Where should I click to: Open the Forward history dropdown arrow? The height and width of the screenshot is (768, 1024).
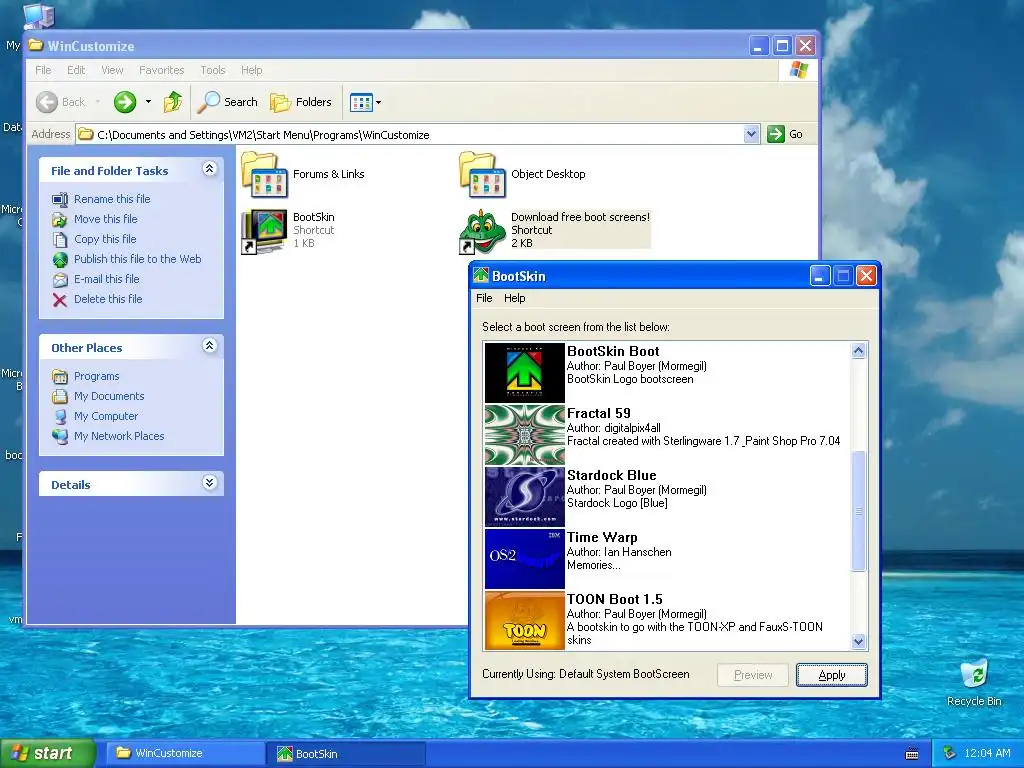click(148, 102)
